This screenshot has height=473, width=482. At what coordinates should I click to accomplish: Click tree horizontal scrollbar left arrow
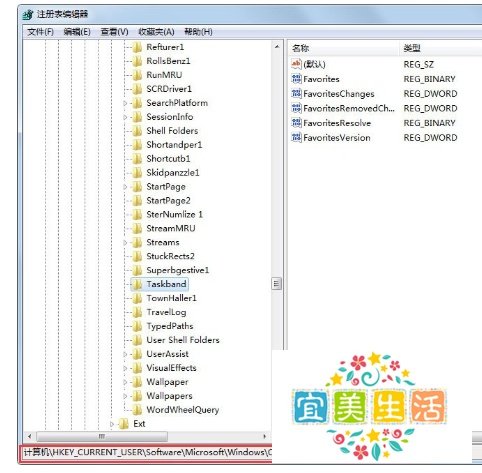(x=30, y=436)
